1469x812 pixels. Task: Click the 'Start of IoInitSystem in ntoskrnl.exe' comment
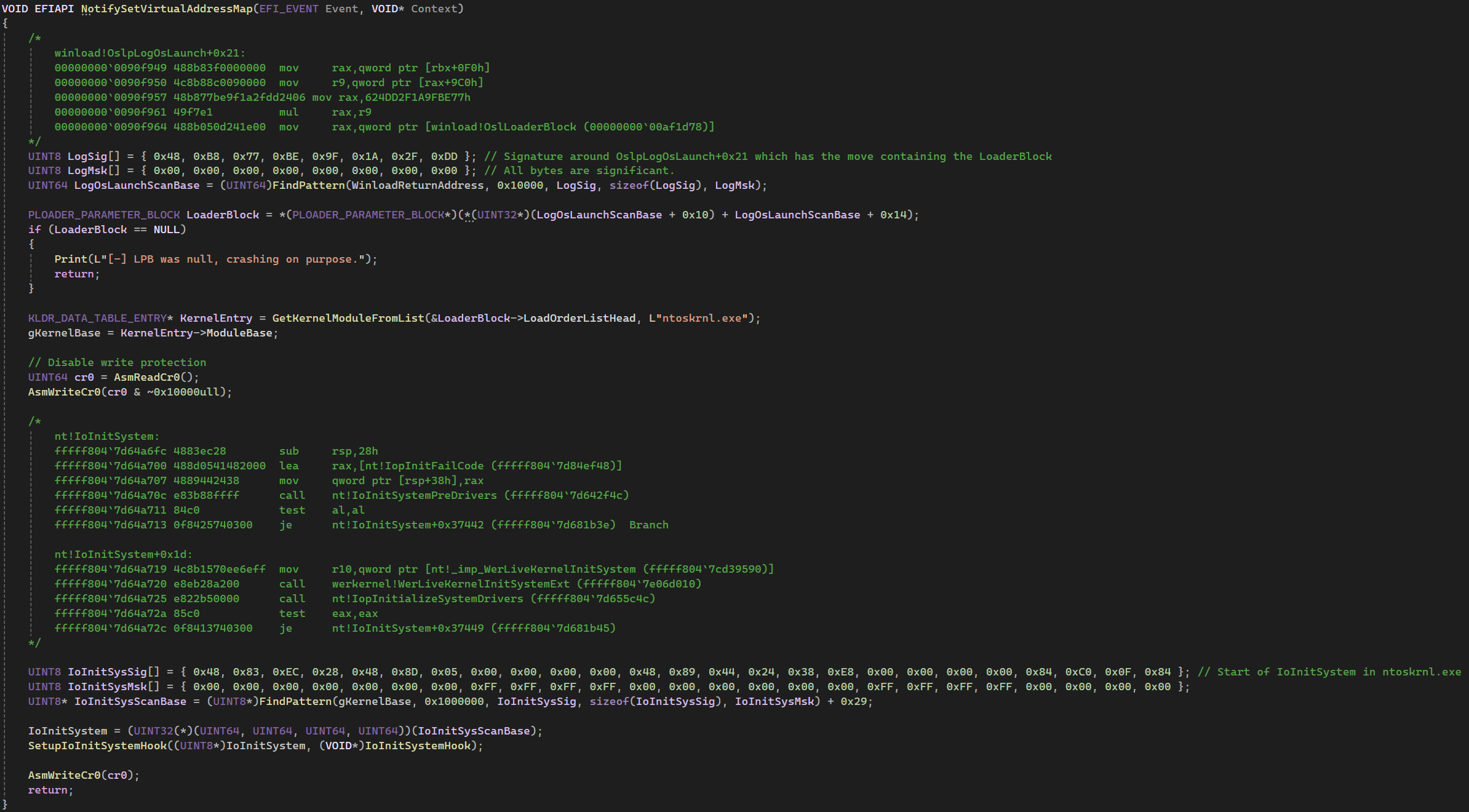tap(1329, 672)
